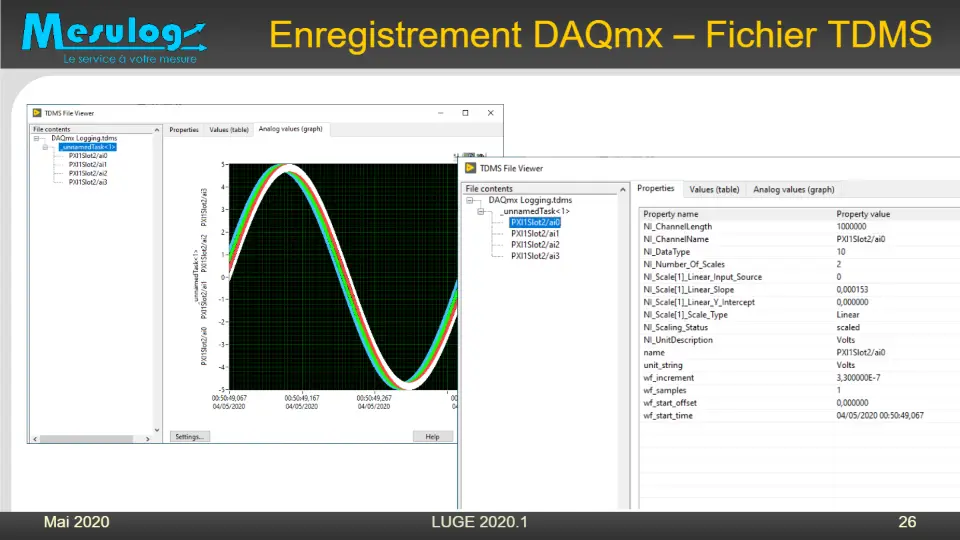This screenshot has height=540, width=960.
Task: Click scroll down arrow in back window file tree
Action: [157, 430]
